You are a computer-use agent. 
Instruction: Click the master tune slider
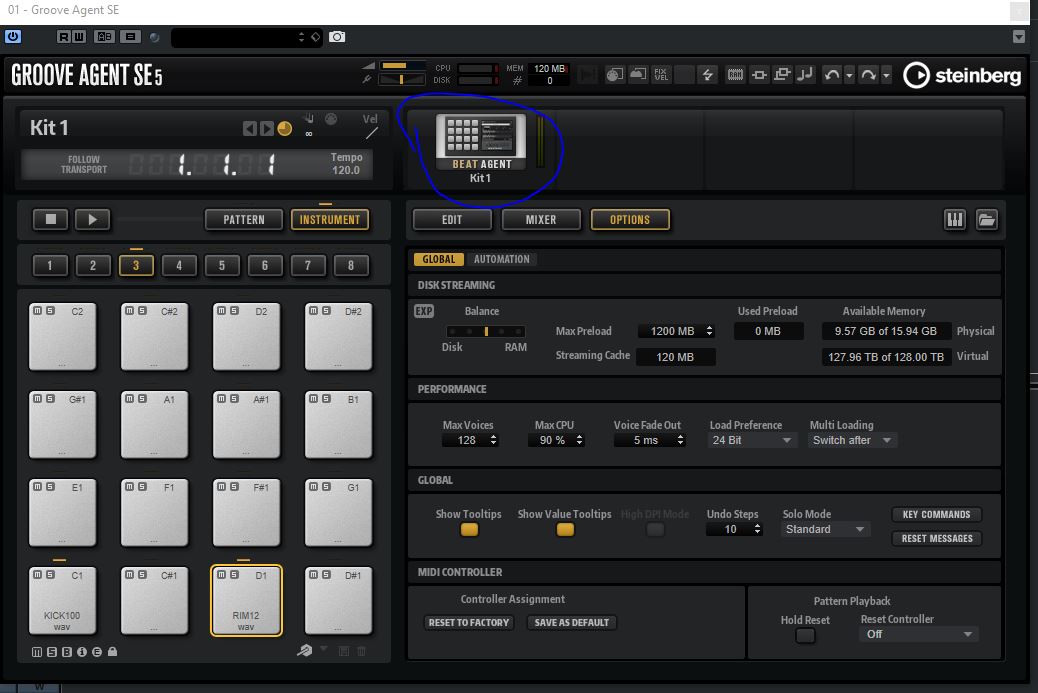click(x=402, y=80)
